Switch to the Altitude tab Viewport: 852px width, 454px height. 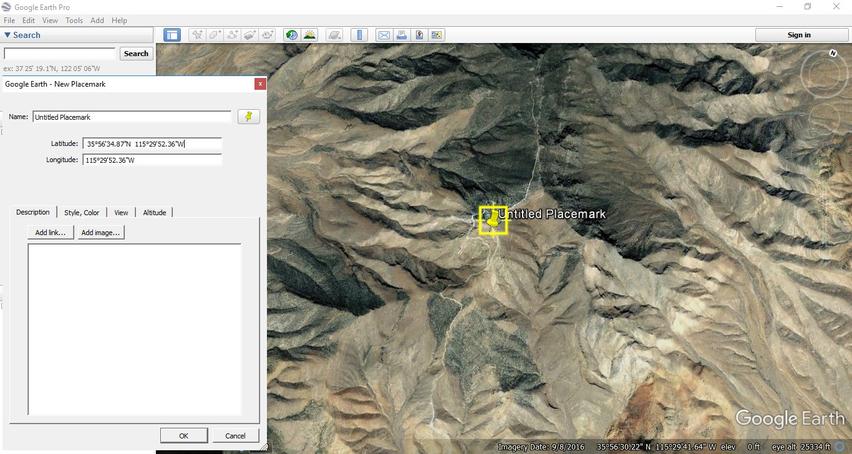coord(154,212)
